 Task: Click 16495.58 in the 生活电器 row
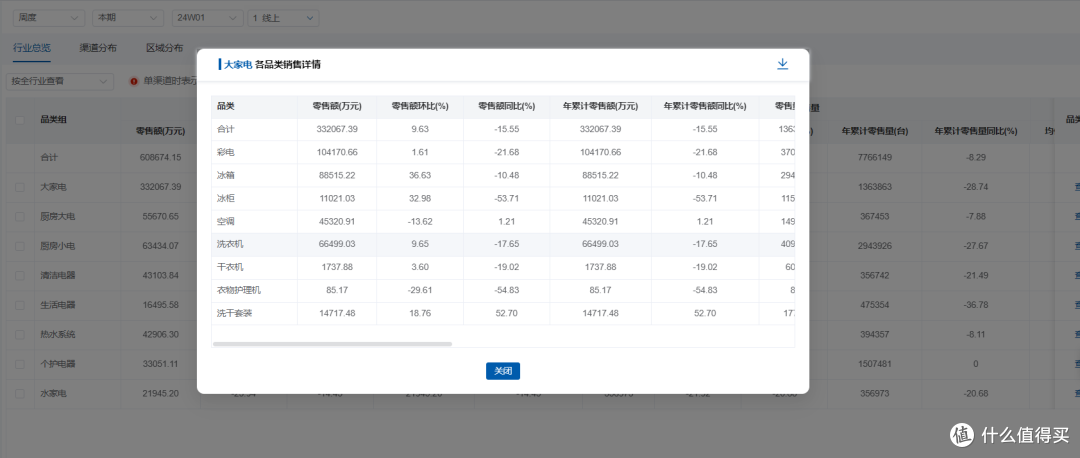point(159,304)
